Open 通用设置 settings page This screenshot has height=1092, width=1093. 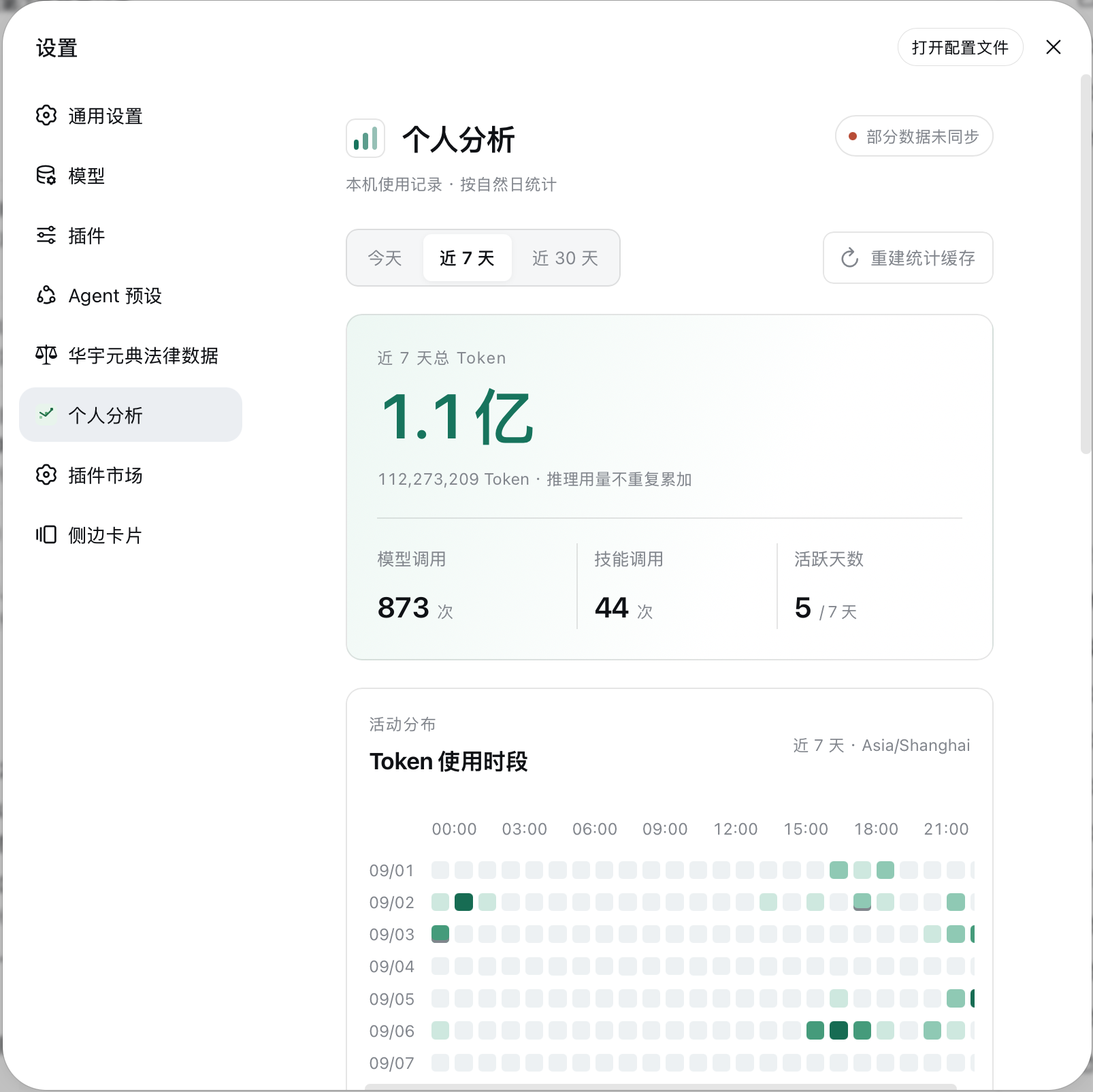click(x=131, y=116)
